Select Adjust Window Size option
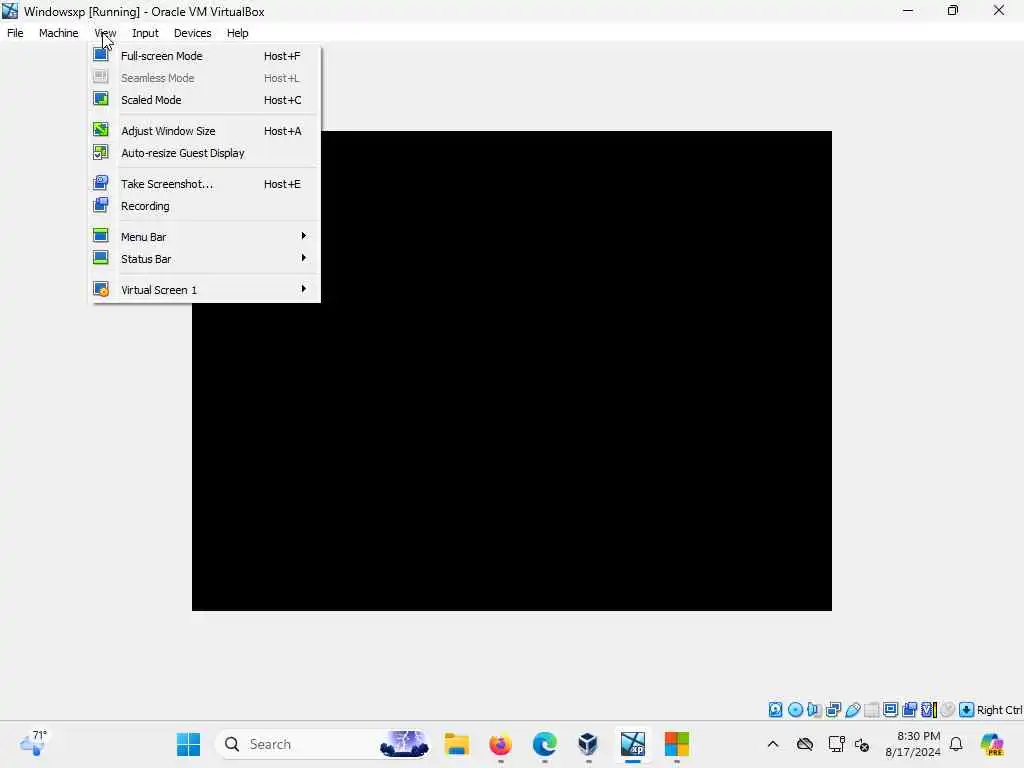Image resolution: width=1024 pixels, height=768 pixels. (x=204, y=131)
